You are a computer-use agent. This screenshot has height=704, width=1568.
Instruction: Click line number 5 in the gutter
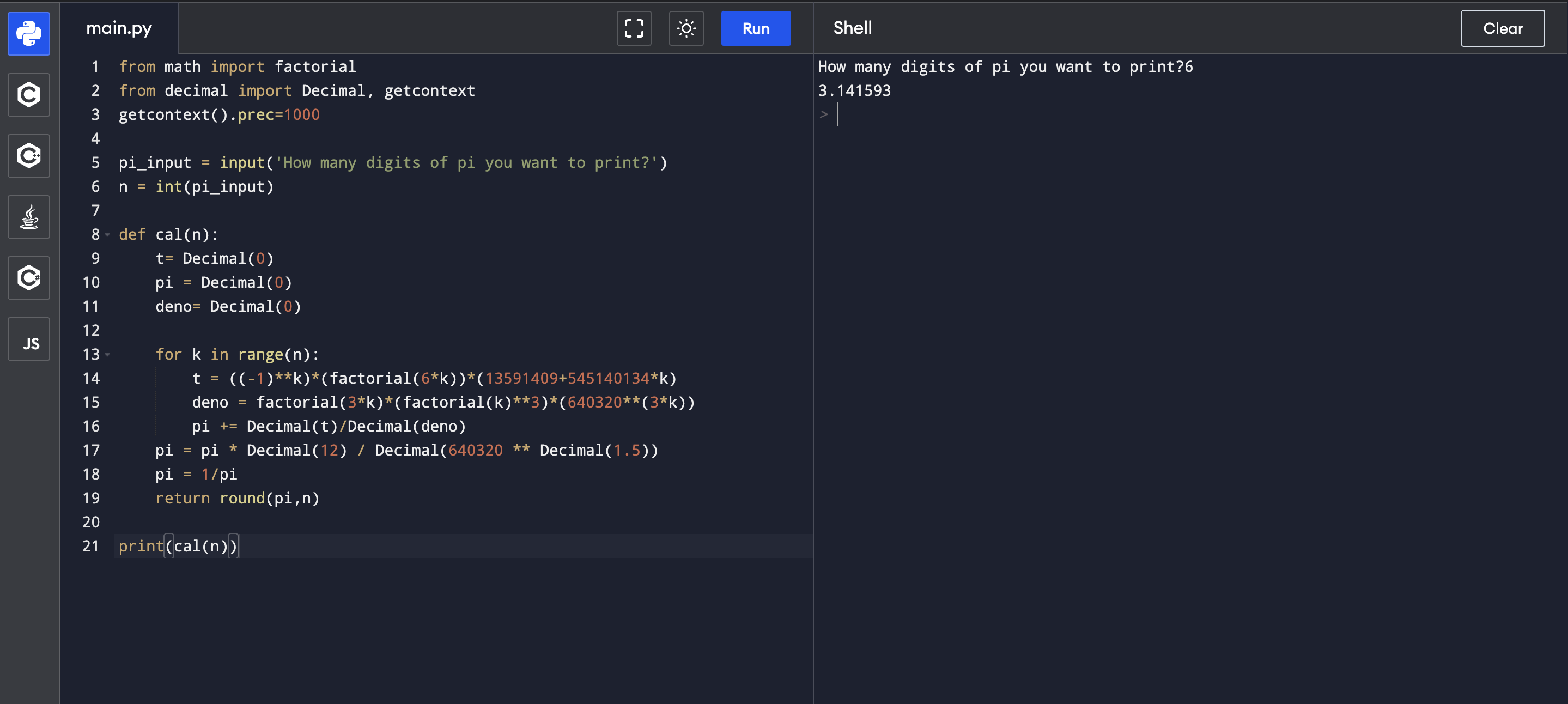pyautogui.click(x=95, y=162)
